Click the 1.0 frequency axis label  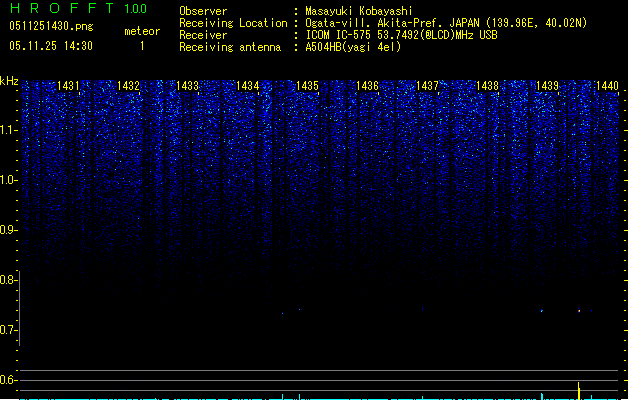pyautogui.click(x=9, y=180)
